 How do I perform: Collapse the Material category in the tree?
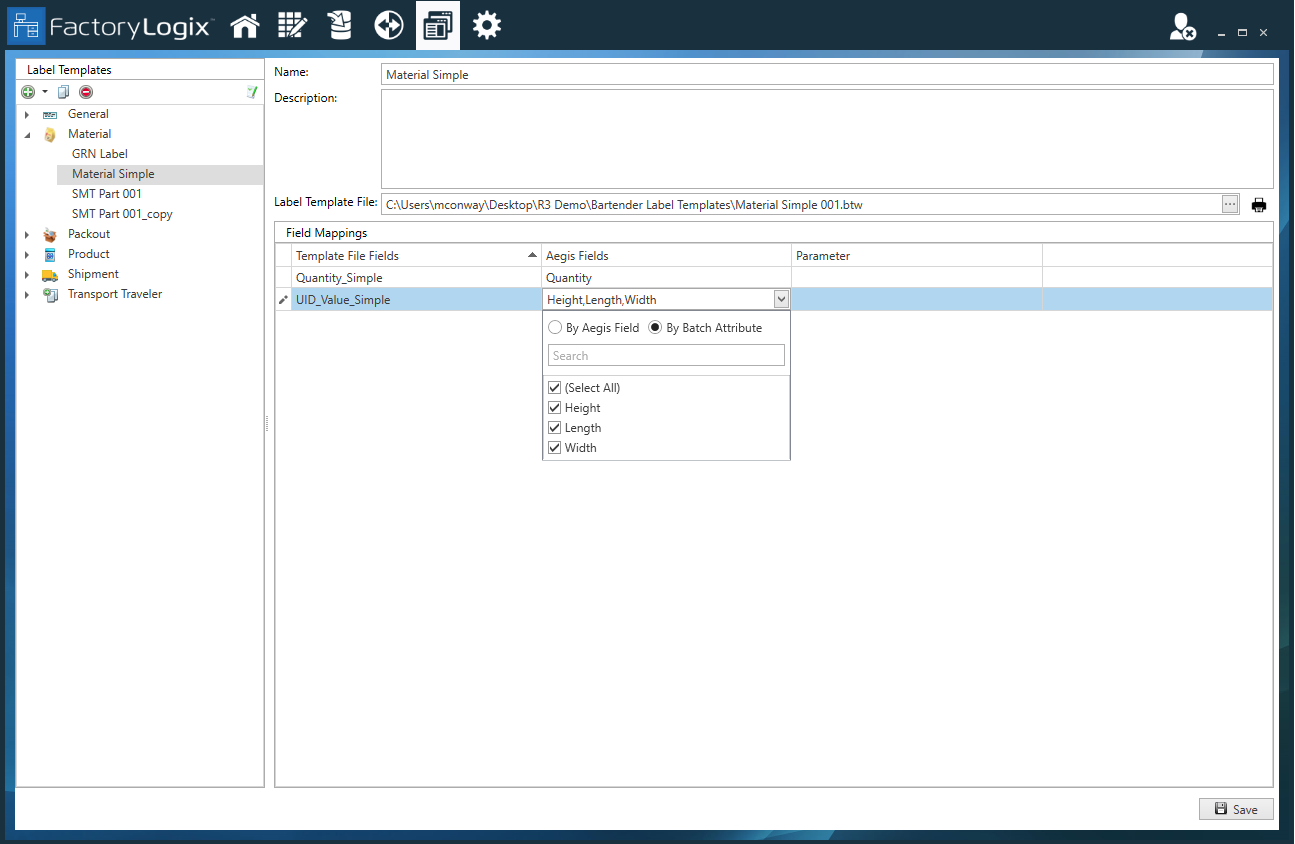pos(28,133)
